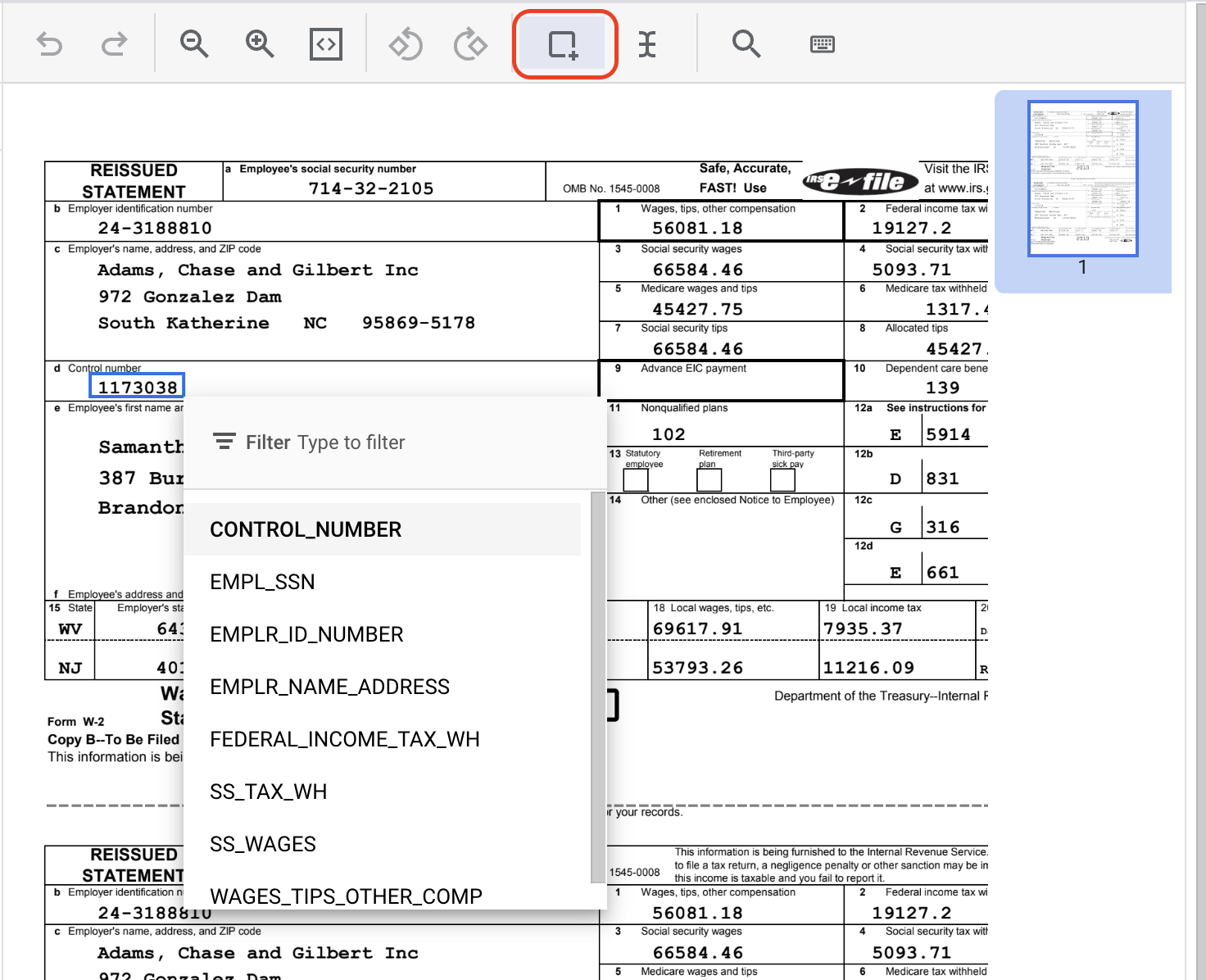Fit the document to the view
This screenshot has height=980, width=1206.
(325, 43)
